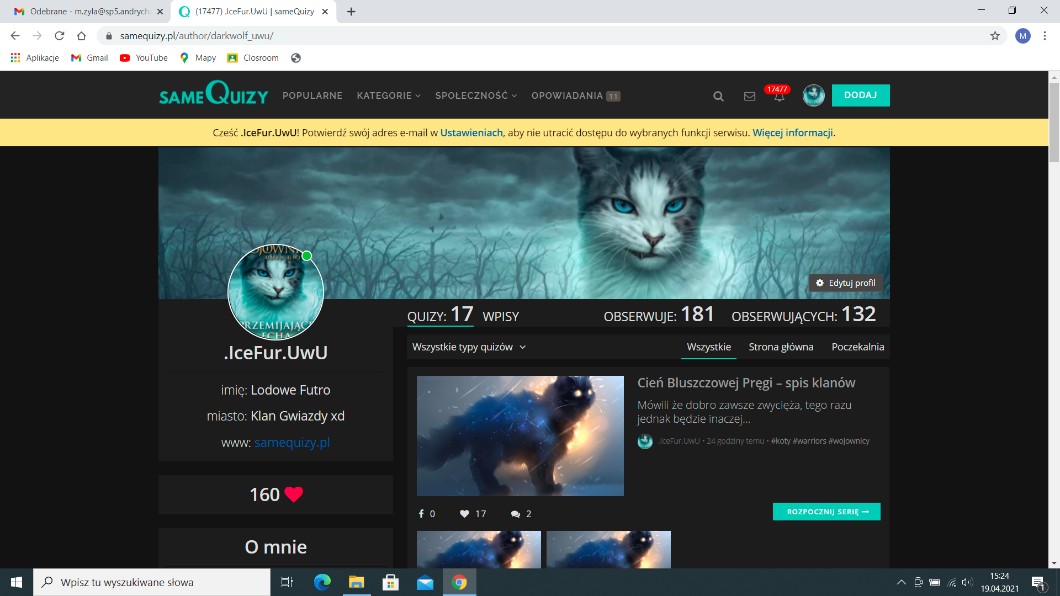This screenshot has width=1060, height=596.
Task: Open the messages envelope icon
Action: click(749, 96)
